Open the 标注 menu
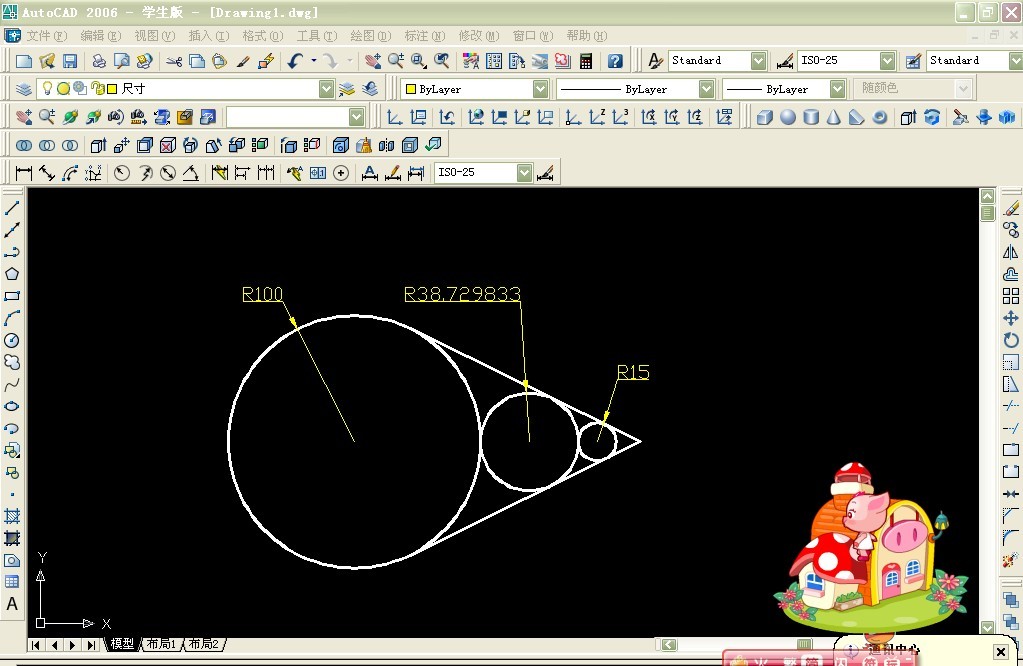 point(425,36)
